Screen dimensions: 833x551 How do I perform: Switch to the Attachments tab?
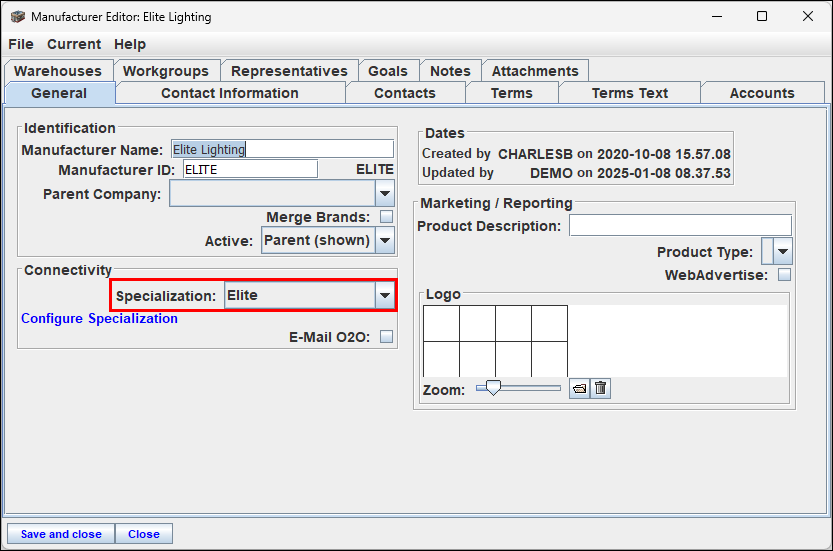535,71
